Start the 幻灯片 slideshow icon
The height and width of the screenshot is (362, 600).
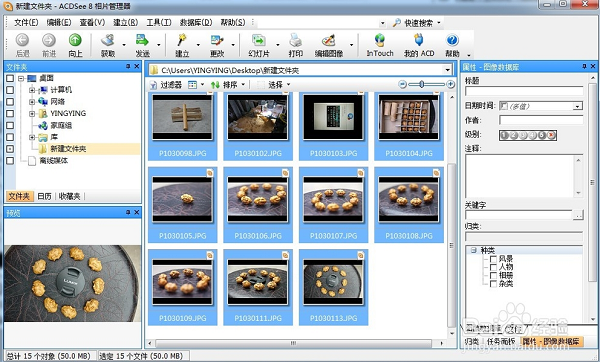(259, 40)
